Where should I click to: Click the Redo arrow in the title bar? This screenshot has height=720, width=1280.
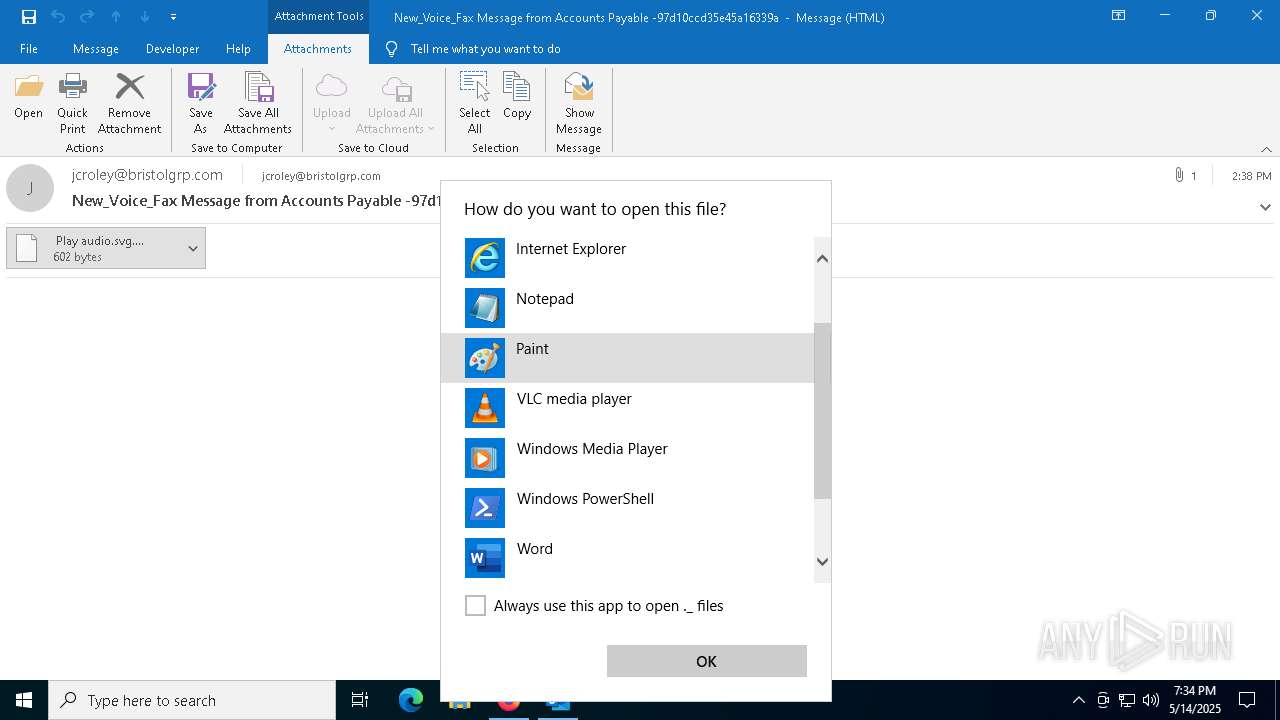tap(86, 17)
